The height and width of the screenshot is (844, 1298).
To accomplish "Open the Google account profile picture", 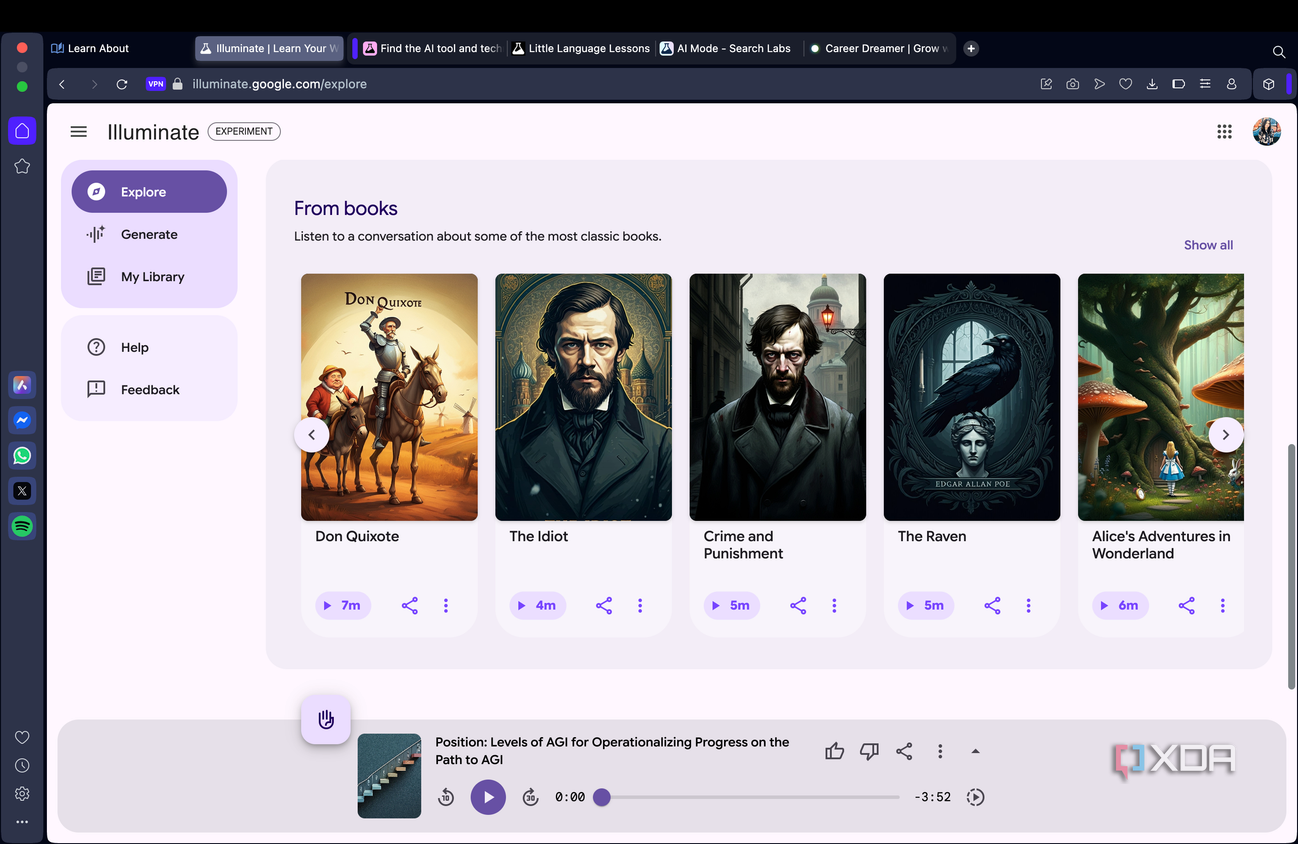I will 1267,132.
